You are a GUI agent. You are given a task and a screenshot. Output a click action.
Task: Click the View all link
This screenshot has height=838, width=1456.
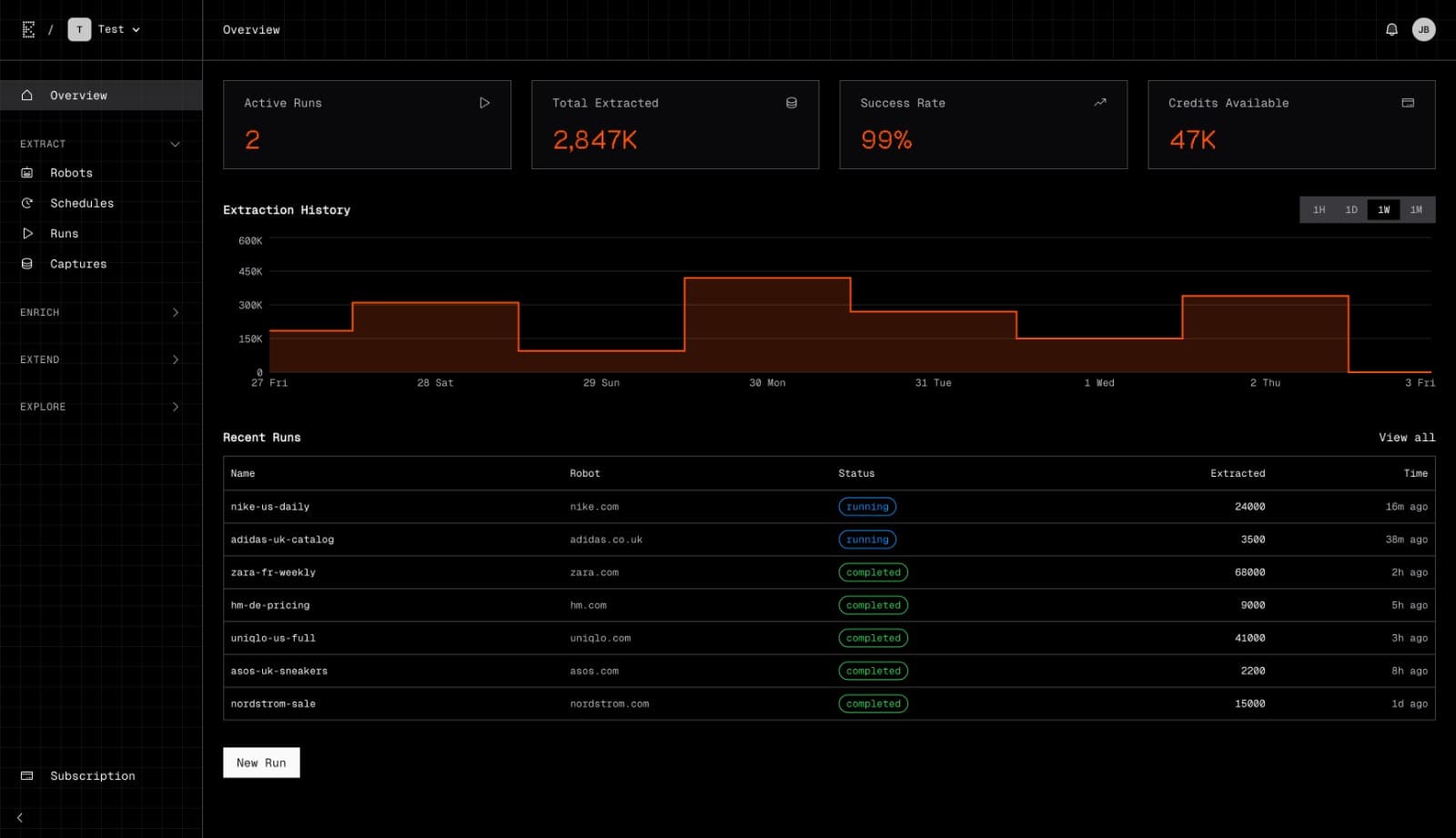click(1406, 438)
